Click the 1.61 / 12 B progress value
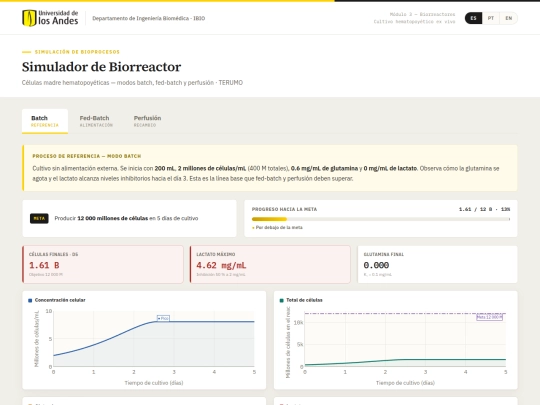This screenshot has height=405, width=540. coord(485,209)
